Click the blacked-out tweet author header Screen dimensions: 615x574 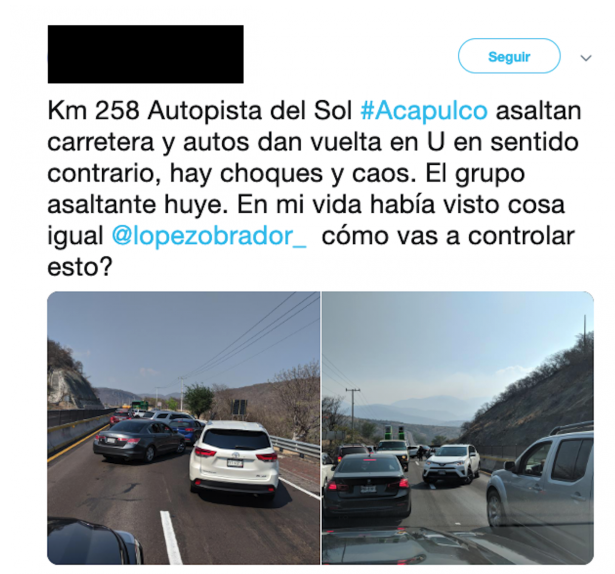pyautogui.click(x=146, y=54)
